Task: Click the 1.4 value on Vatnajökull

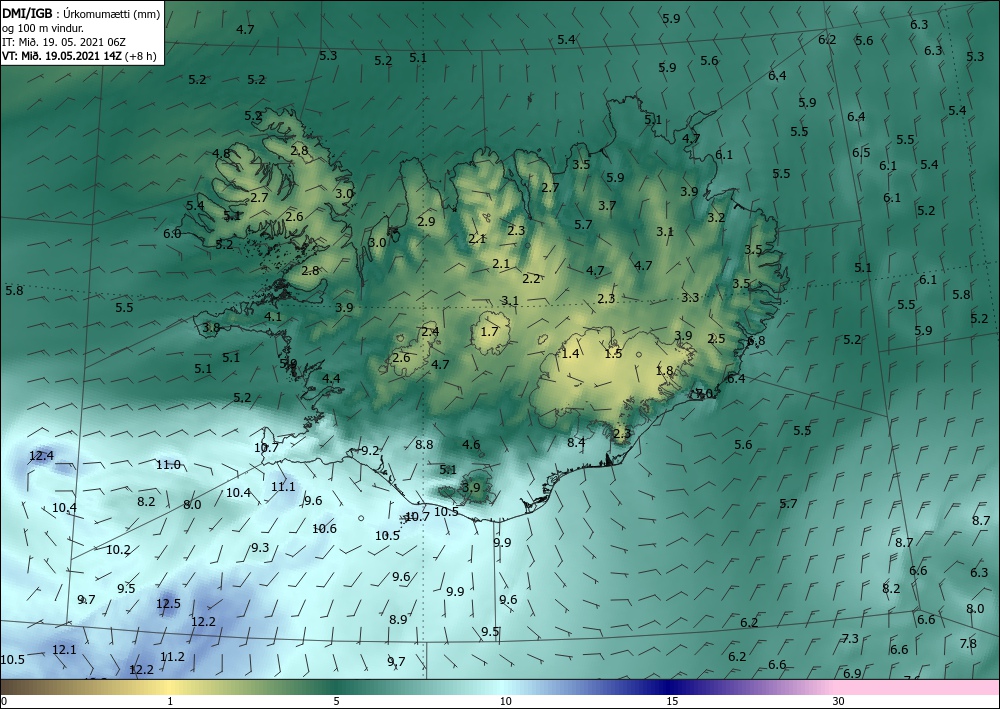Action: coord(570,353)
